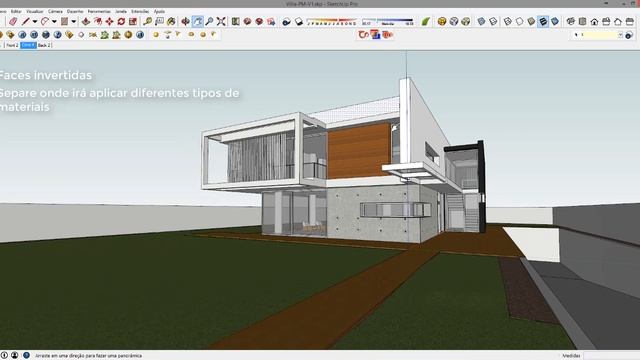The width and height of the screenshot is (640, 360).
Task: Activate the Orbit tool
Action: (185, 21)
